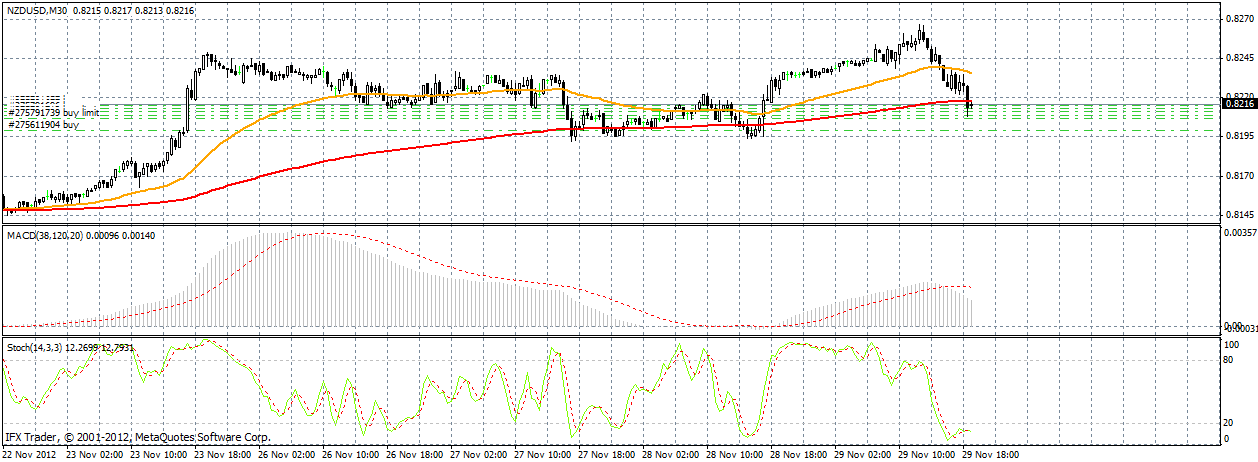Click the 0.8195 price axis label
Screen dimensions: 1258x462
tap(1240, 136)
